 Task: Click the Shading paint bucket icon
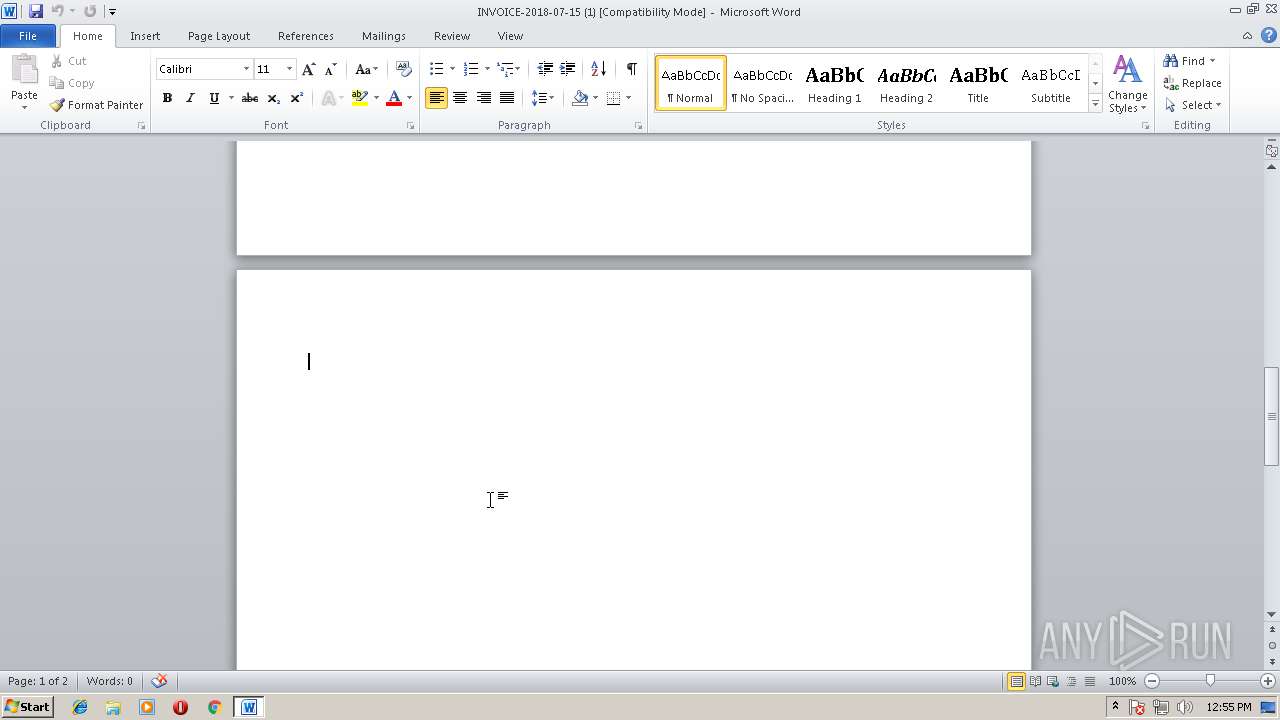(x=580, y=98)
